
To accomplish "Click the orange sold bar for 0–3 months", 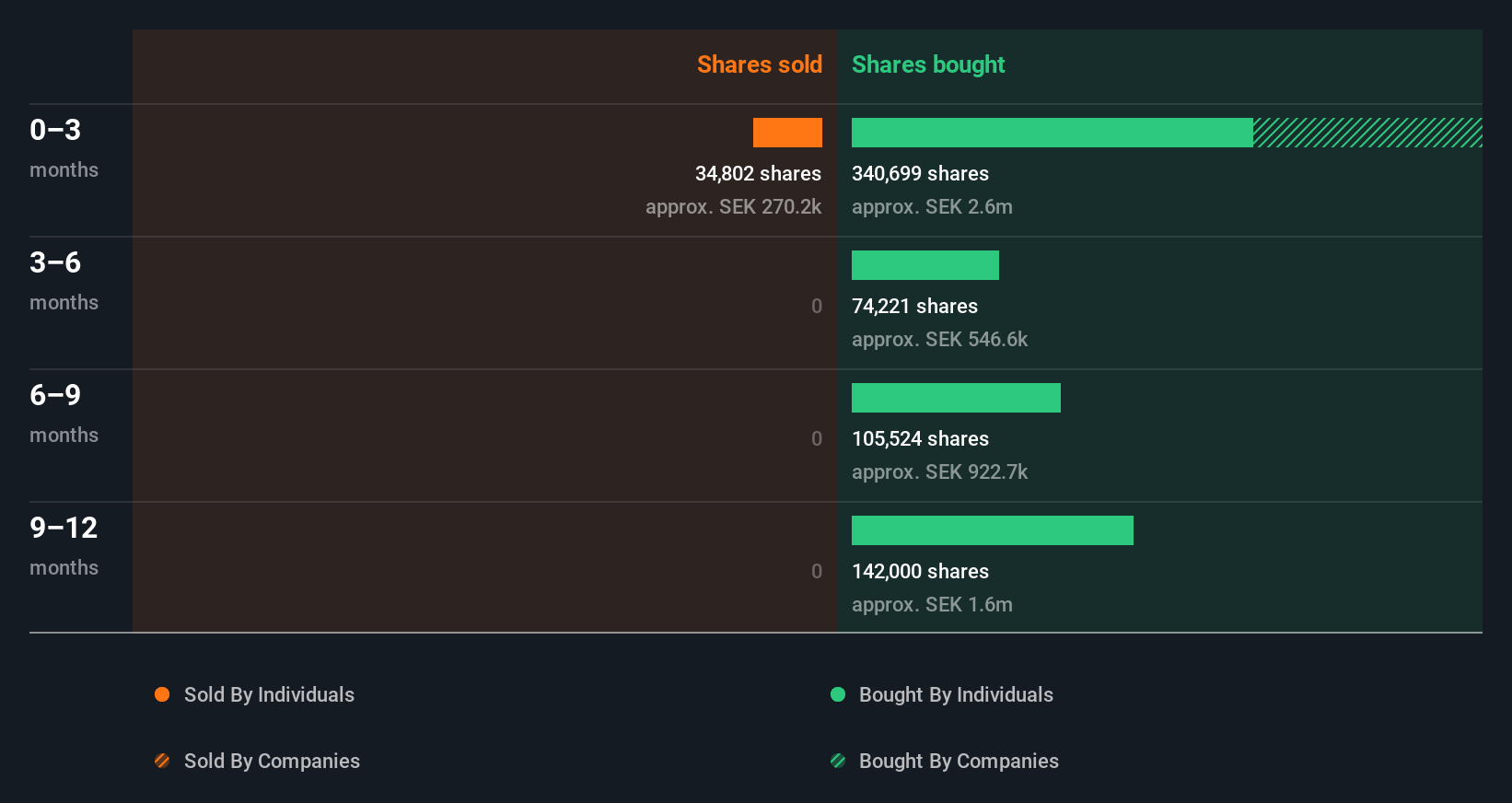I will (x=787, y=133).
